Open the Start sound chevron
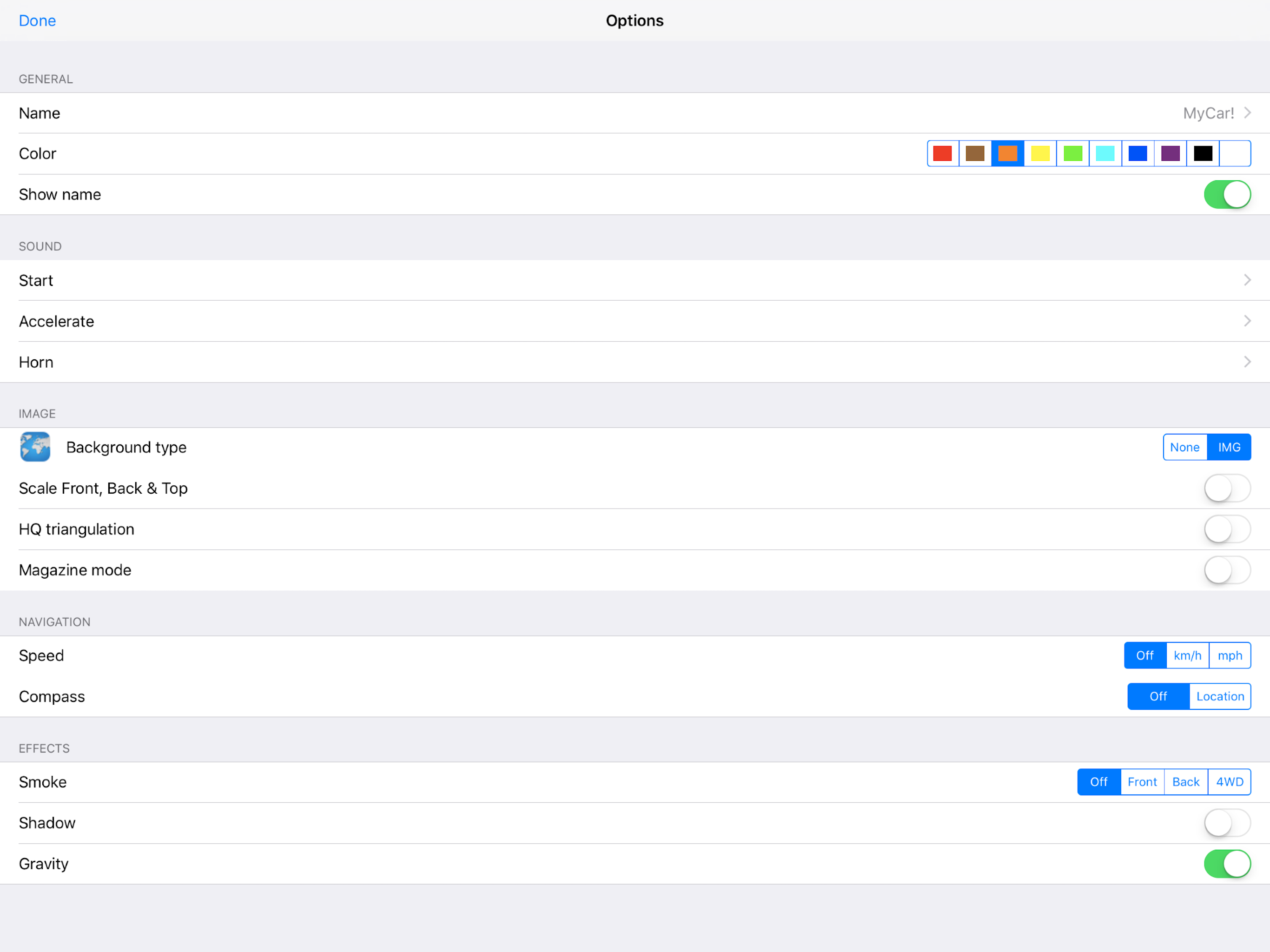 pos(1246,280)
